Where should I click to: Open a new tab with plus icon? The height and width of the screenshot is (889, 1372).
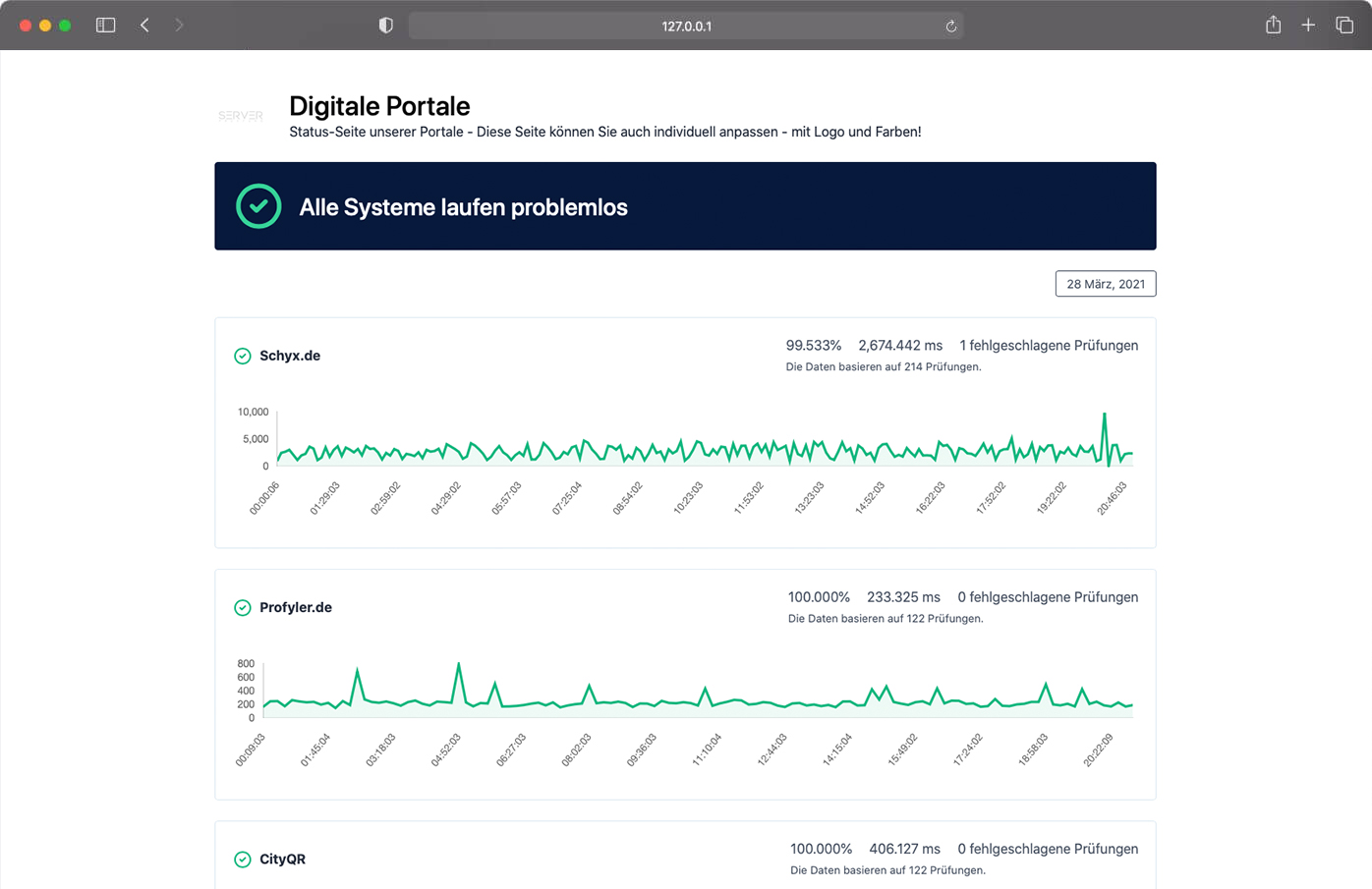tap(1308, 26)
